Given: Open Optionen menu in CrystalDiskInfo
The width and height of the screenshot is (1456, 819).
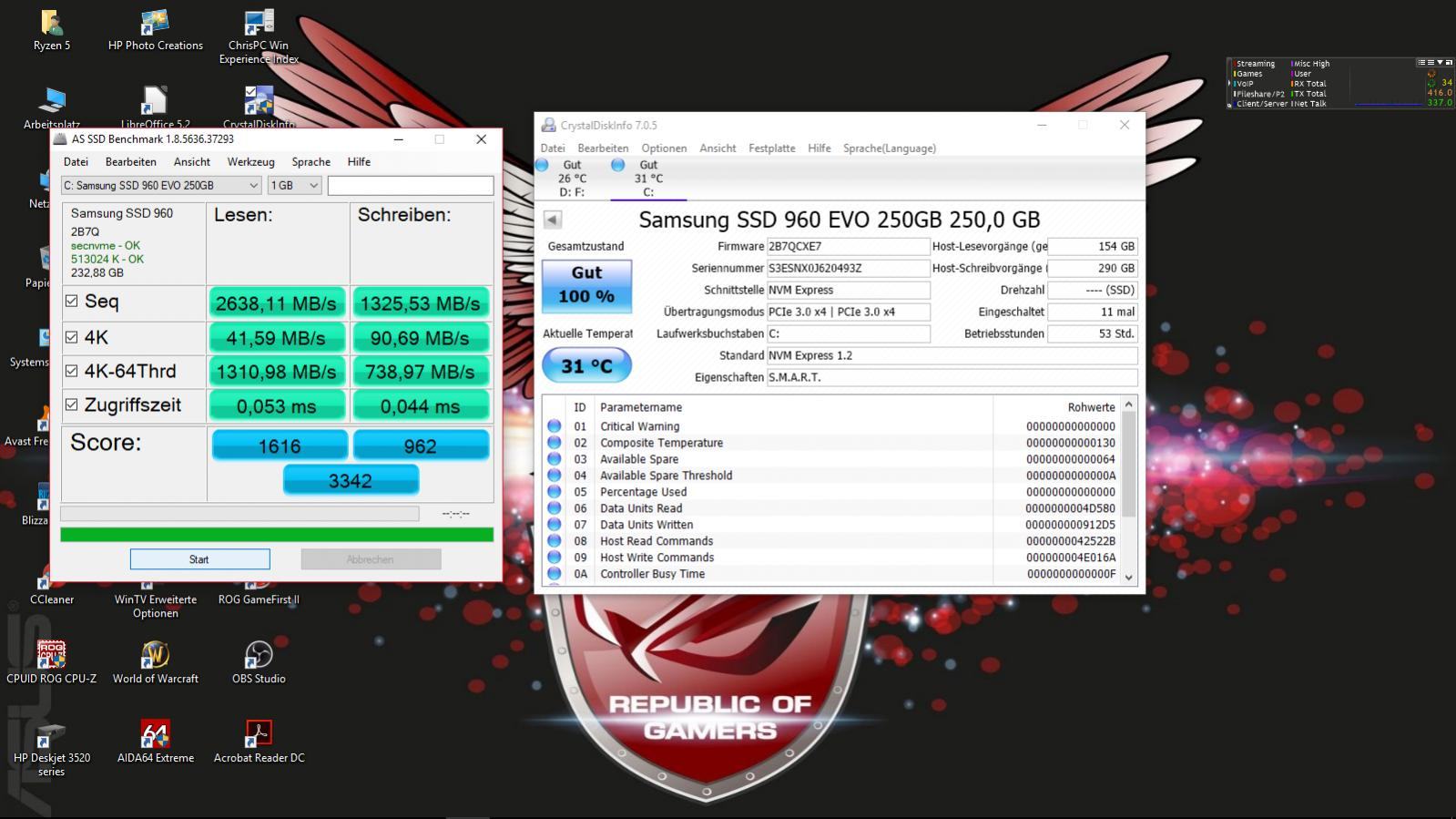Looking at the screenshot, I should coord(664,148).
